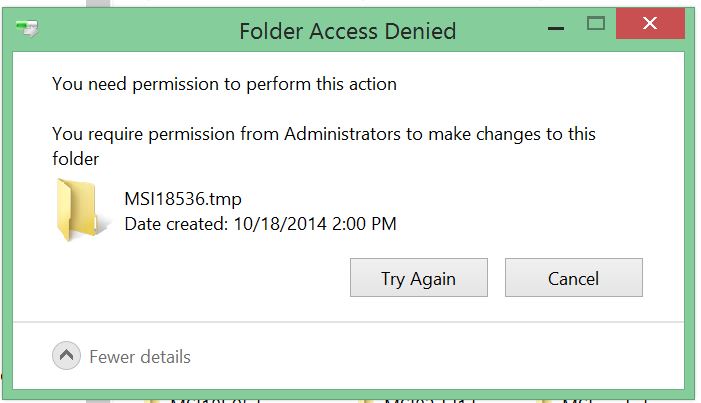Select the MSI18536.tmp folder icon

(x=83, y=210)
